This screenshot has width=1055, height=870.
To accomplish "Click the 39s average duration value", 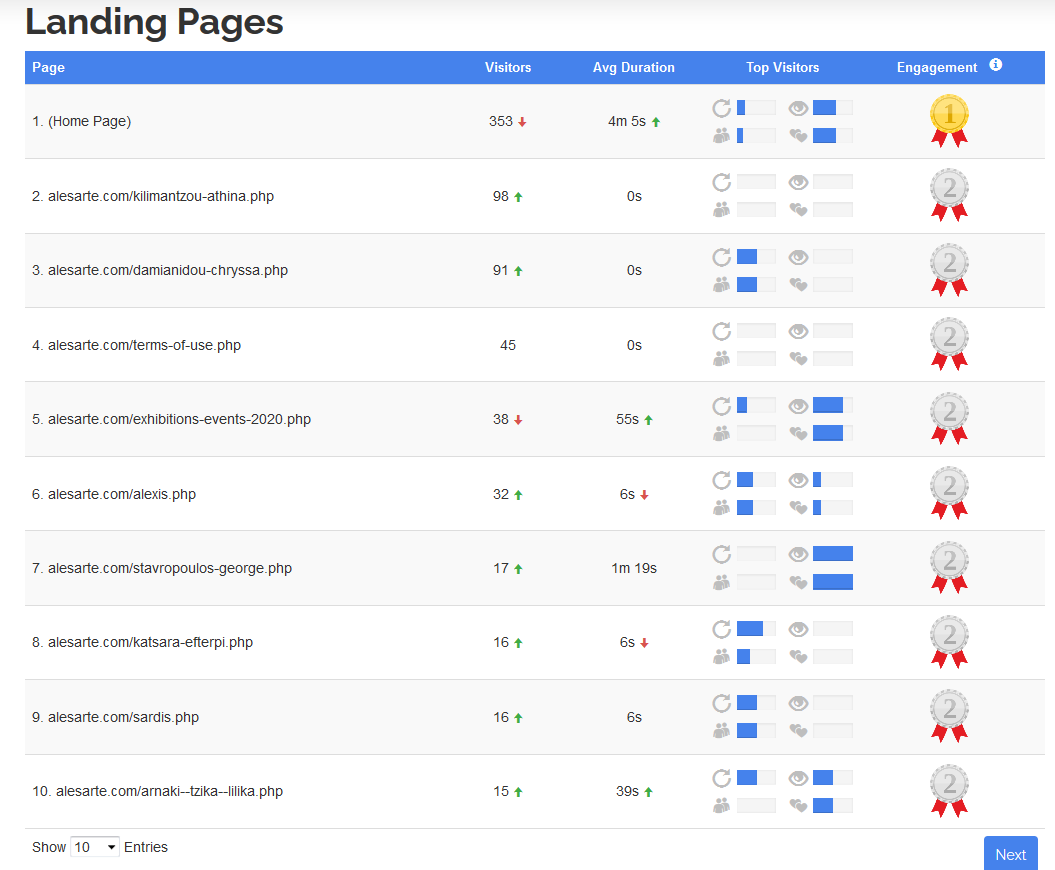I will pos(627,791).
